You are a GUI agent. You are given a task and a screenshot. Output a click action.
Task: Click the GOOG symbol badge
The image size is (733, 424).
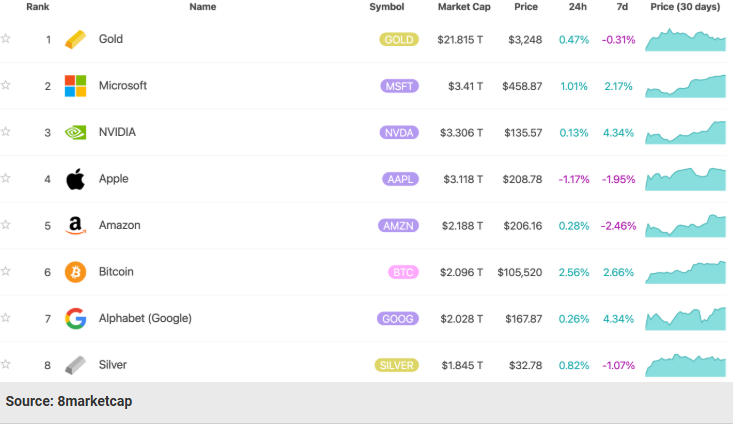pyautogui.click(x=398, y=319)
